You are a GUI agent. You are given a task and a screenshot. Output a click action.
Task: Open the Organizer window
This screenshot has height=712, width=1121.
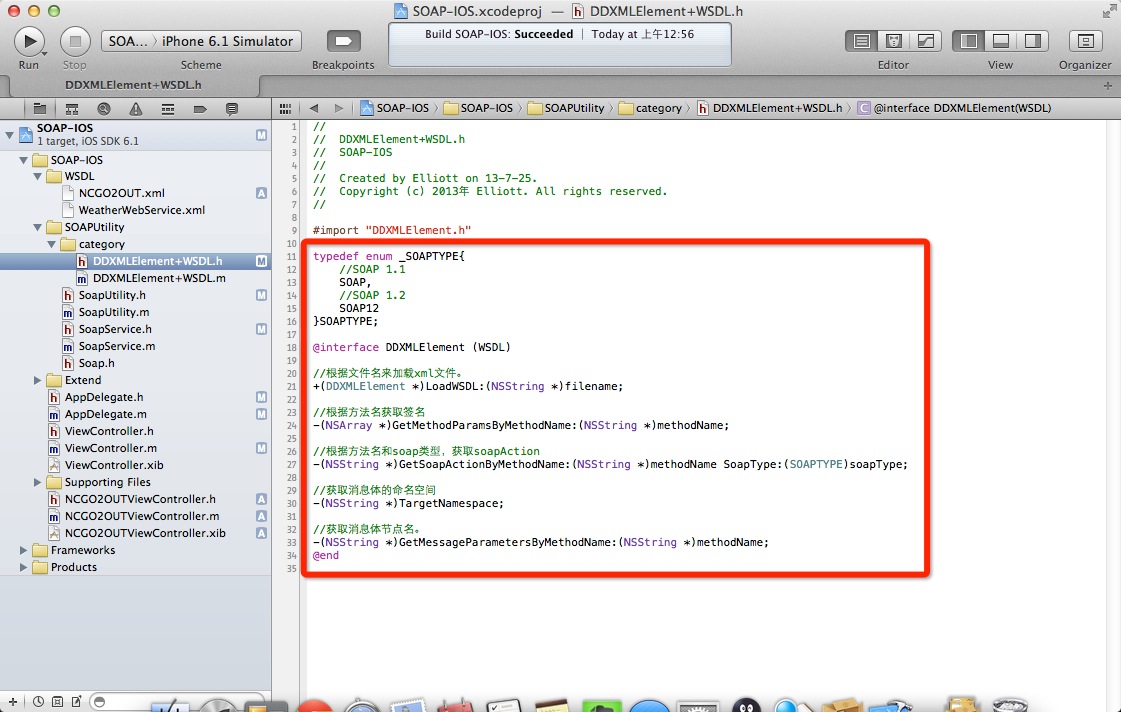pyautogui.click(x=1085, y=41)
